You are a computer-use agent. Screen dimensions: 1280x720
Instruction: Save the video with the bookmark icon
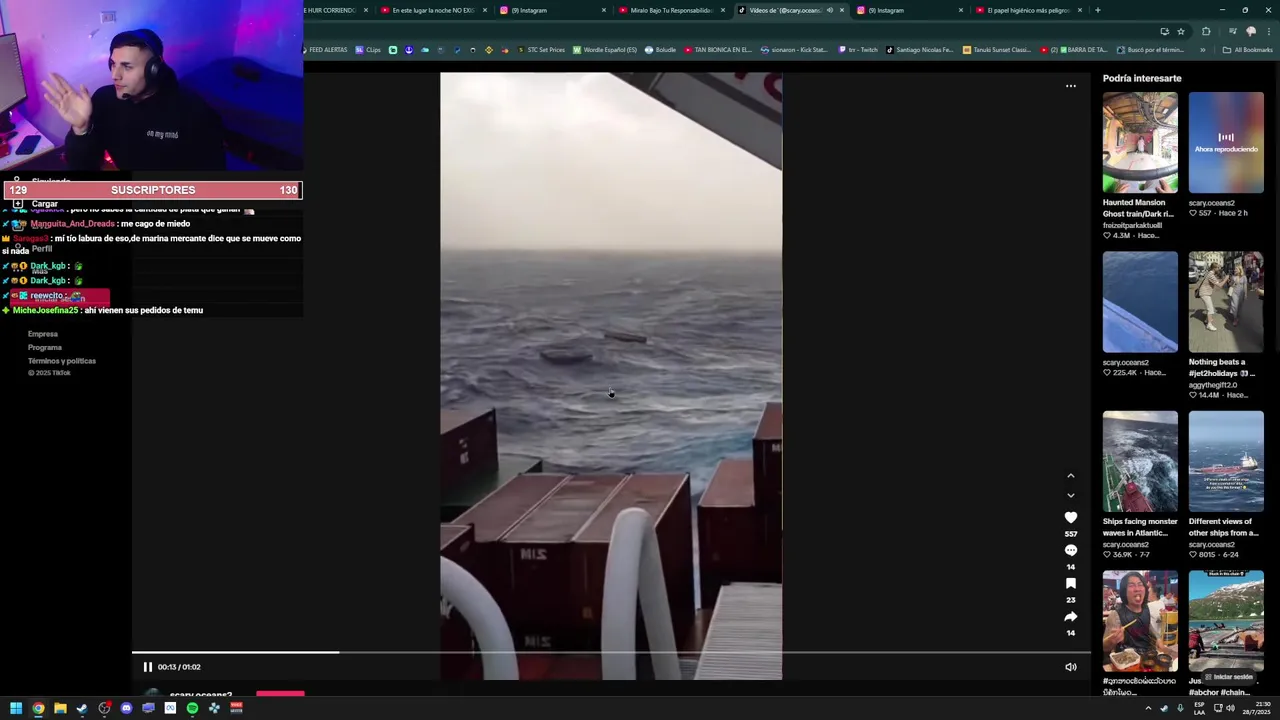tap(1070, 584)
